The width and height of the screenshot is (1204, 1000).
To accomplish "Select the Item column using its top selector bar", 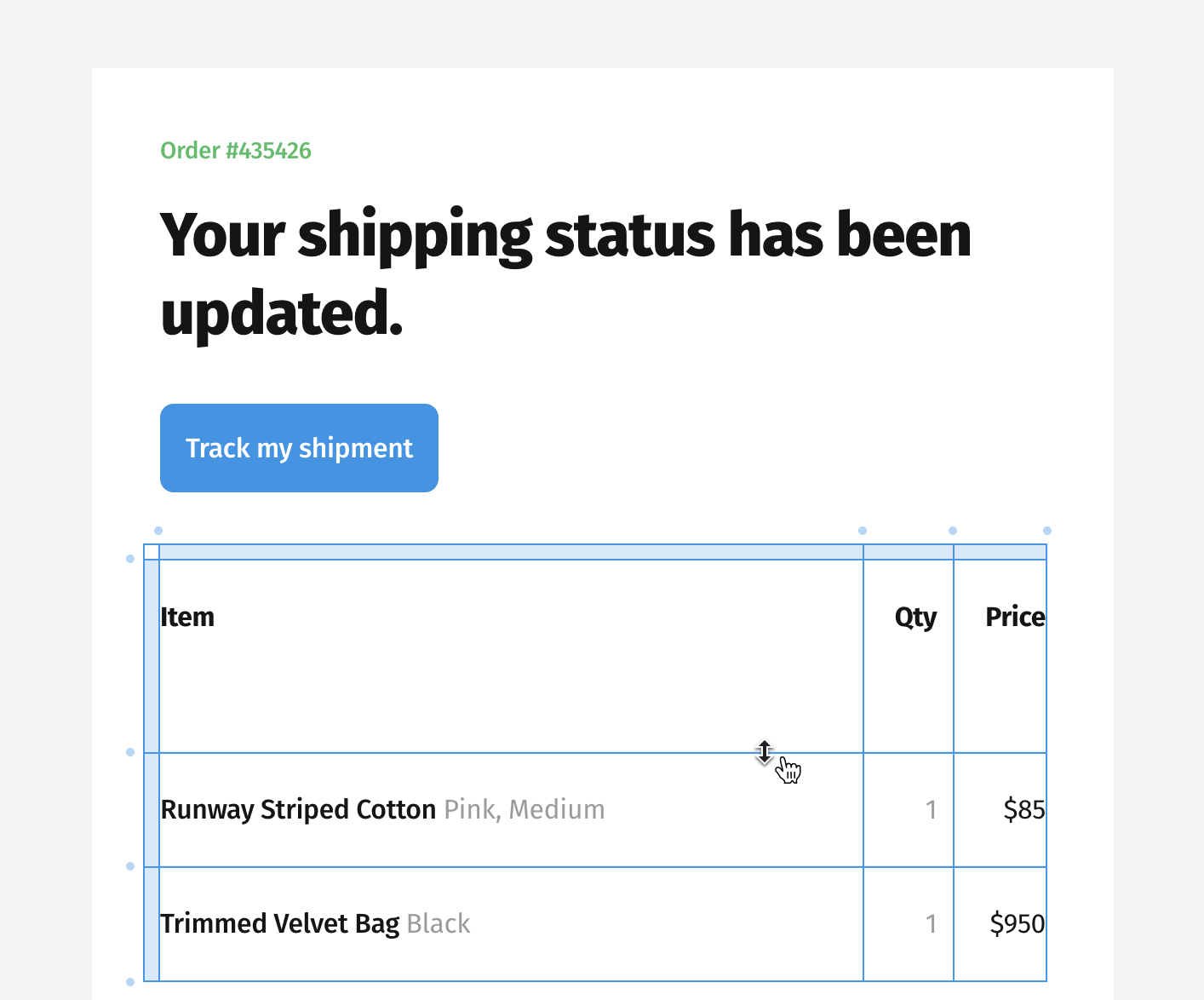I will point(511,552).
